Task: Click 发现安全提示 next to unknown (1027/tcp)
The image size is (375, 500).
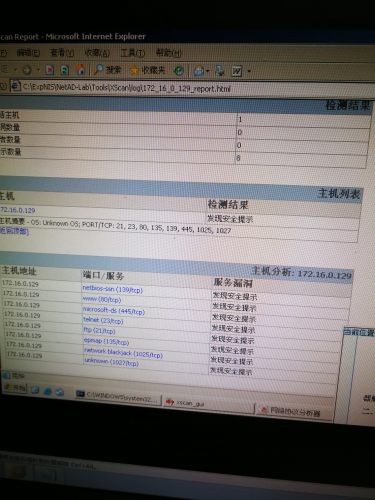Action: click(231, 371)
